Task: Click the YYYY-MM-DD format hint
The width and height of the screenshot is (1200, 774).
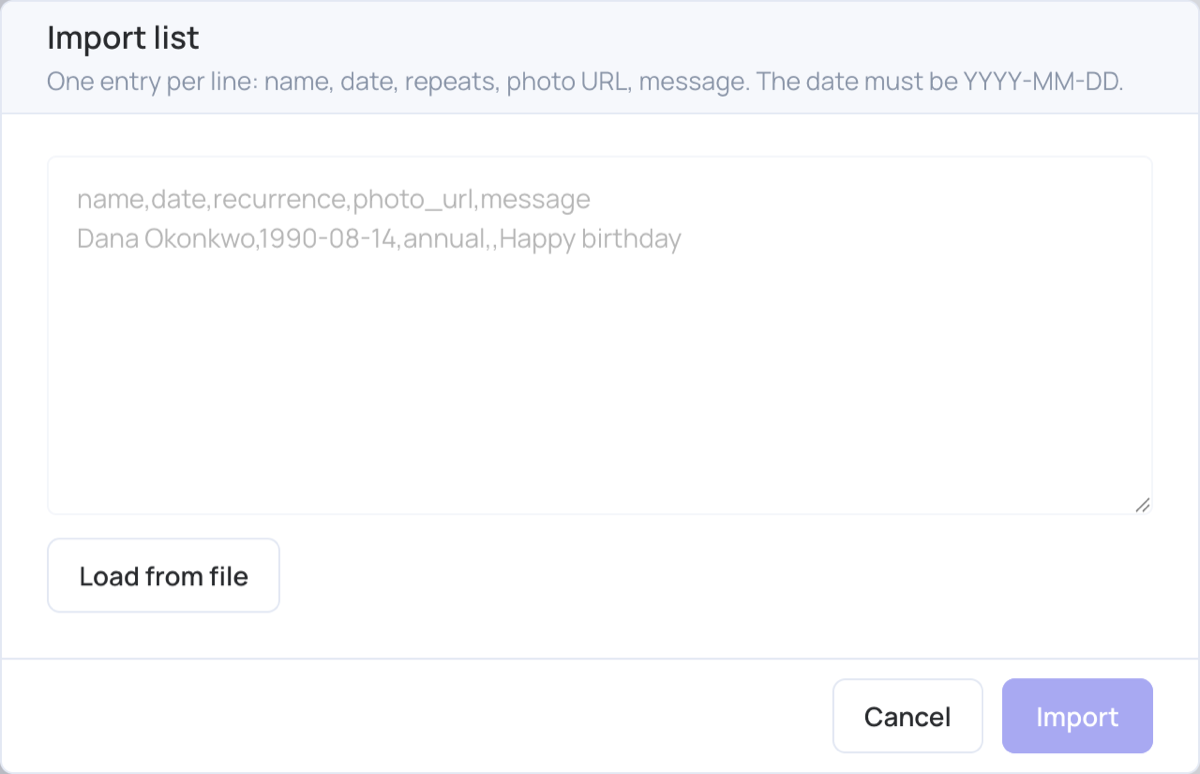Action: 1043,81
